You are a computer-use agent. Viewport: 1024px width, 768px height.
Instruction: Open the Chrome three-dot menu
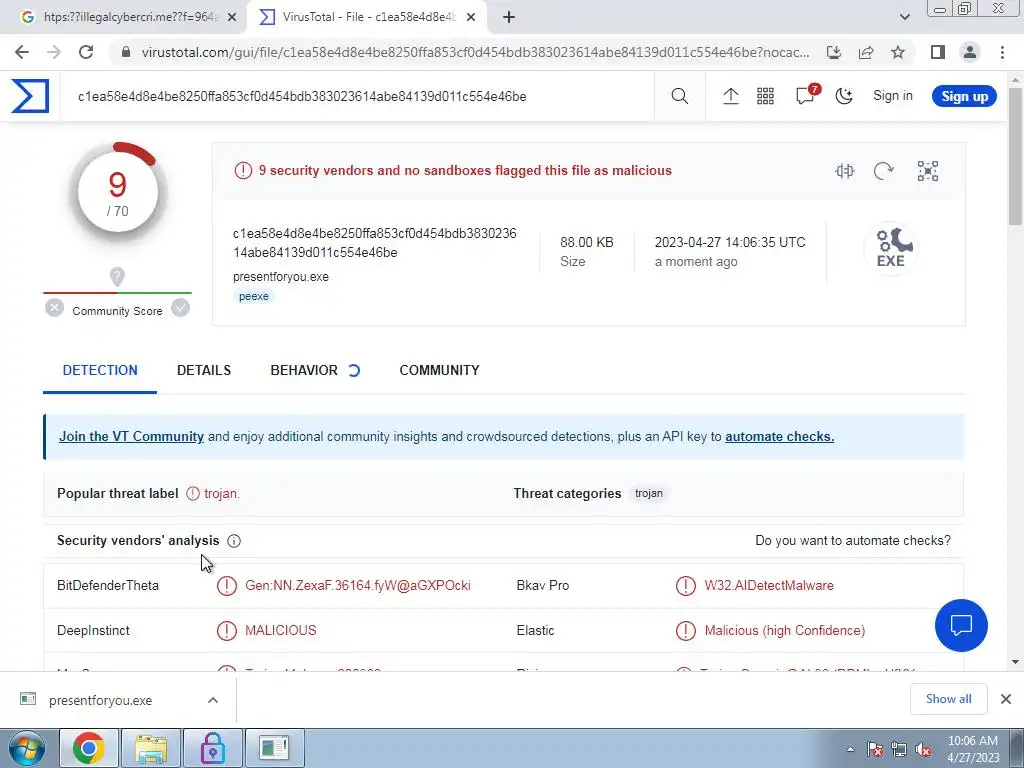[1002, 52]
